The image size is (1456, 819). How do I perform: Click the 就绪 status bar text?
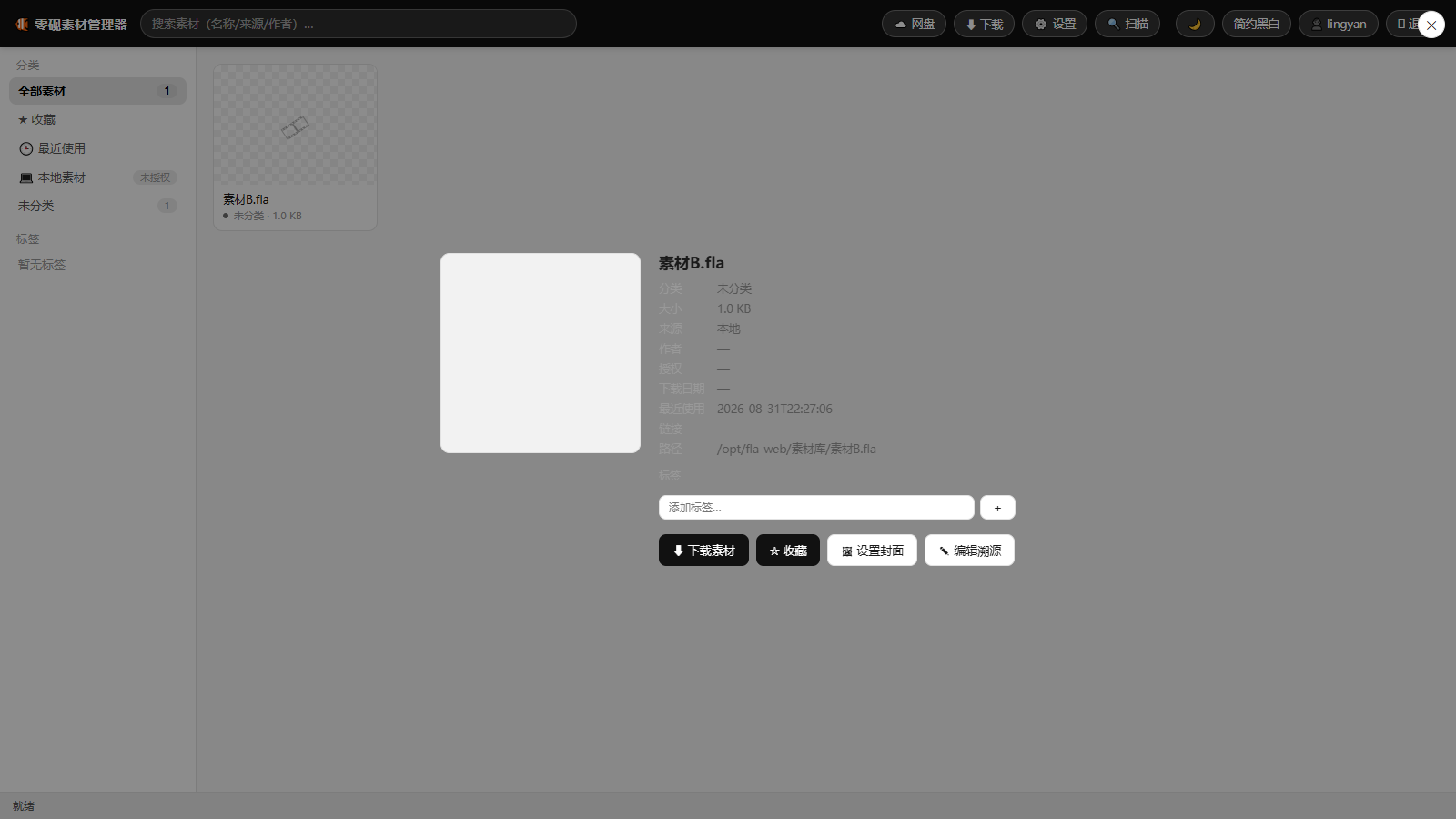coord(24,806)
